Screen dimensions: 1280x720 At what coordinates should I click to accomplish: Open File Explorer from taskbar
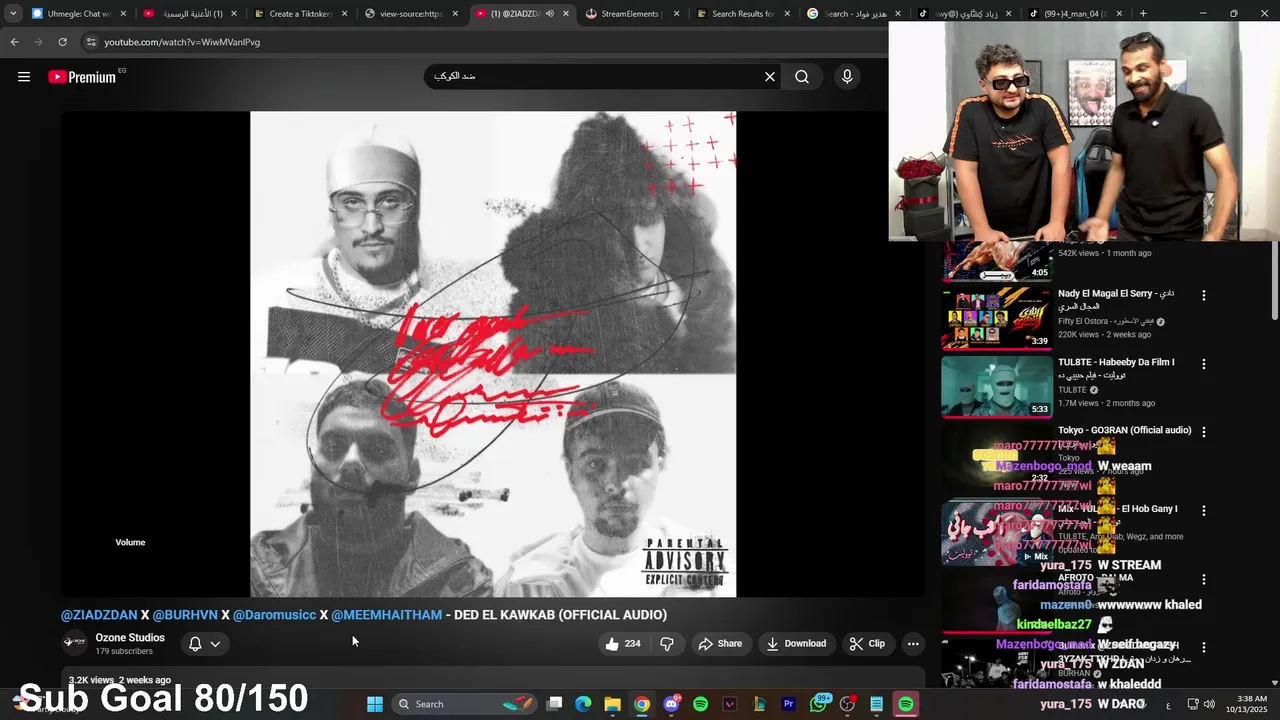[x=612, y=704]
